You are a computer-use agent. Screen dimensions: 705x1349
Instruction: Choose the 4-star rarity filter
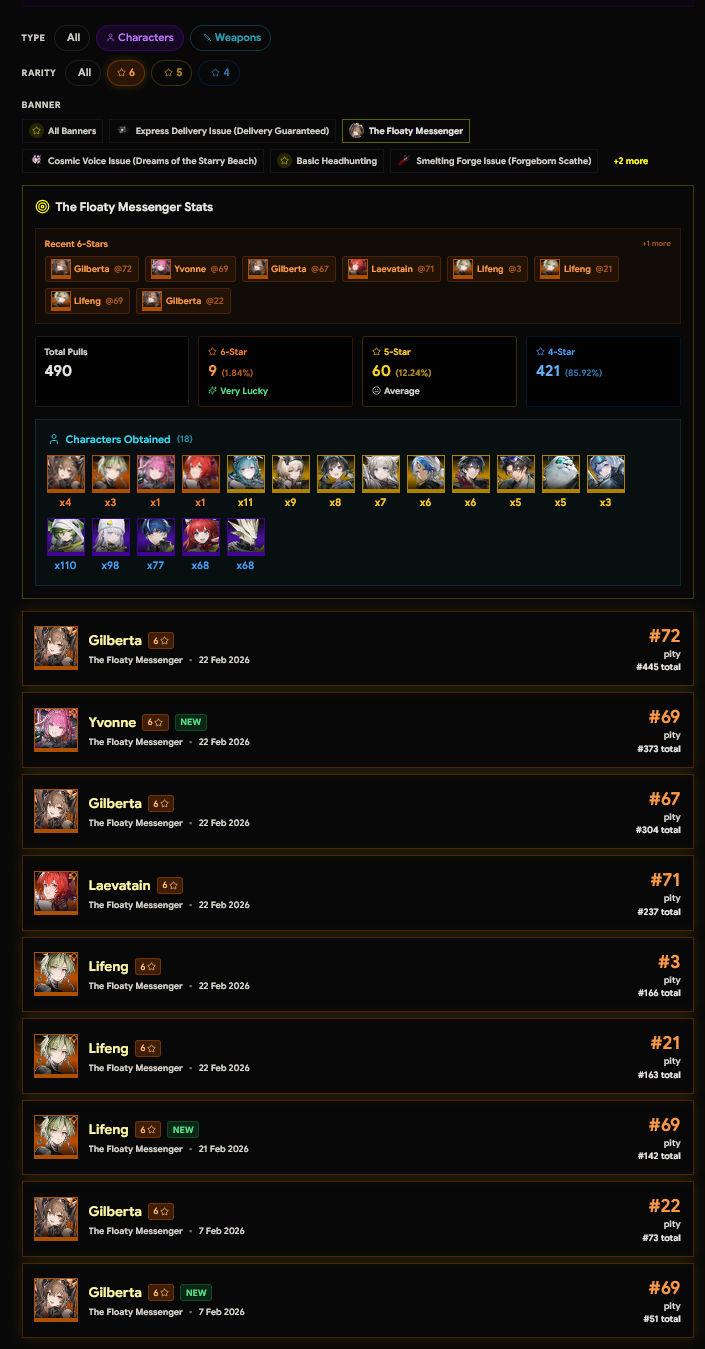pyautogui.click(x=219, y=73)
